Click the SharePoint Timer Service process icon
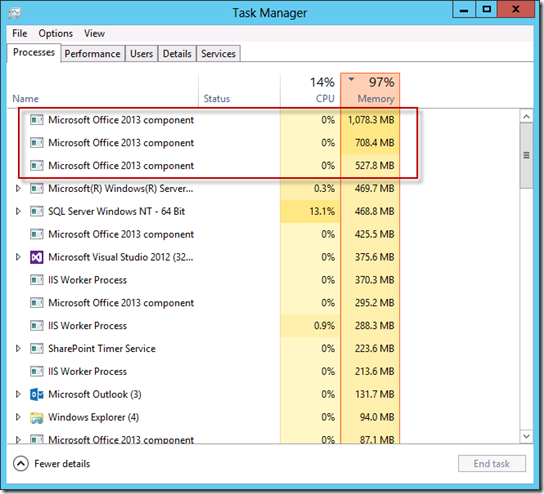This screenshot has width=544, height=494. (36, 348)
